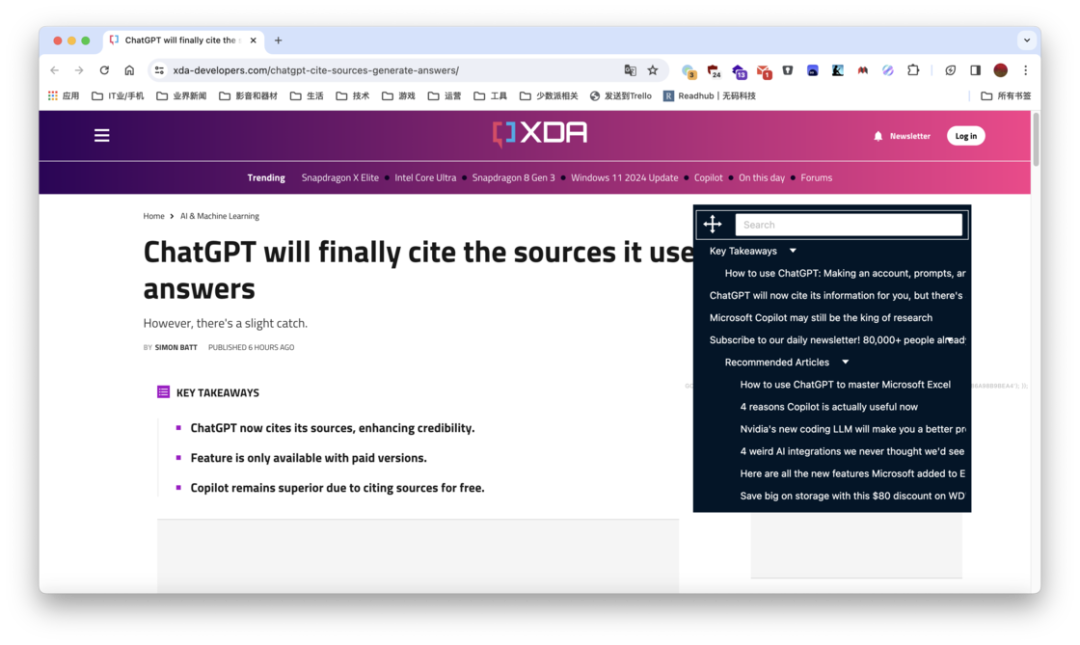The height and width of the screenshot is (645, 1080).
Task: Open author Simon Batt's profile link
Action: pos(176,347)
